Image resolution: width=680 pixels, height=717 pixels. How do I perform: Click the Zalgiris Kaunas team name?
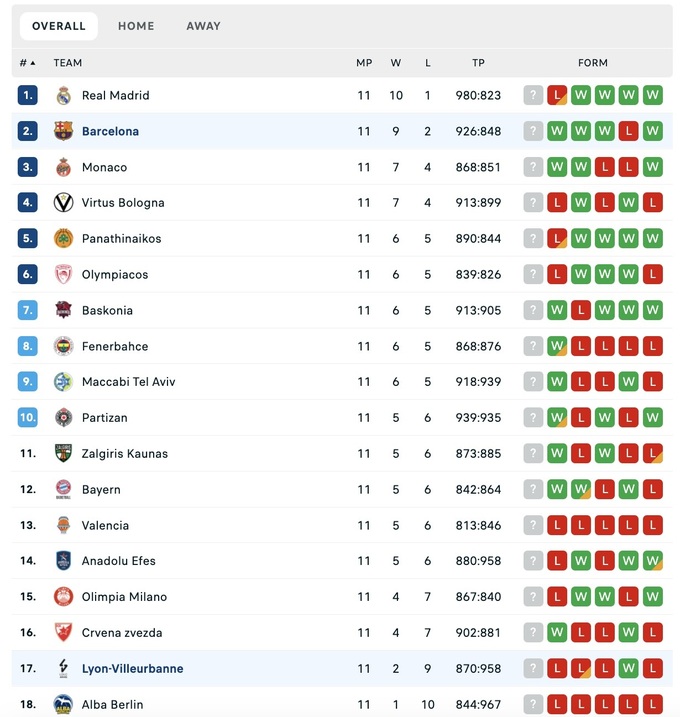click(125, 454)
